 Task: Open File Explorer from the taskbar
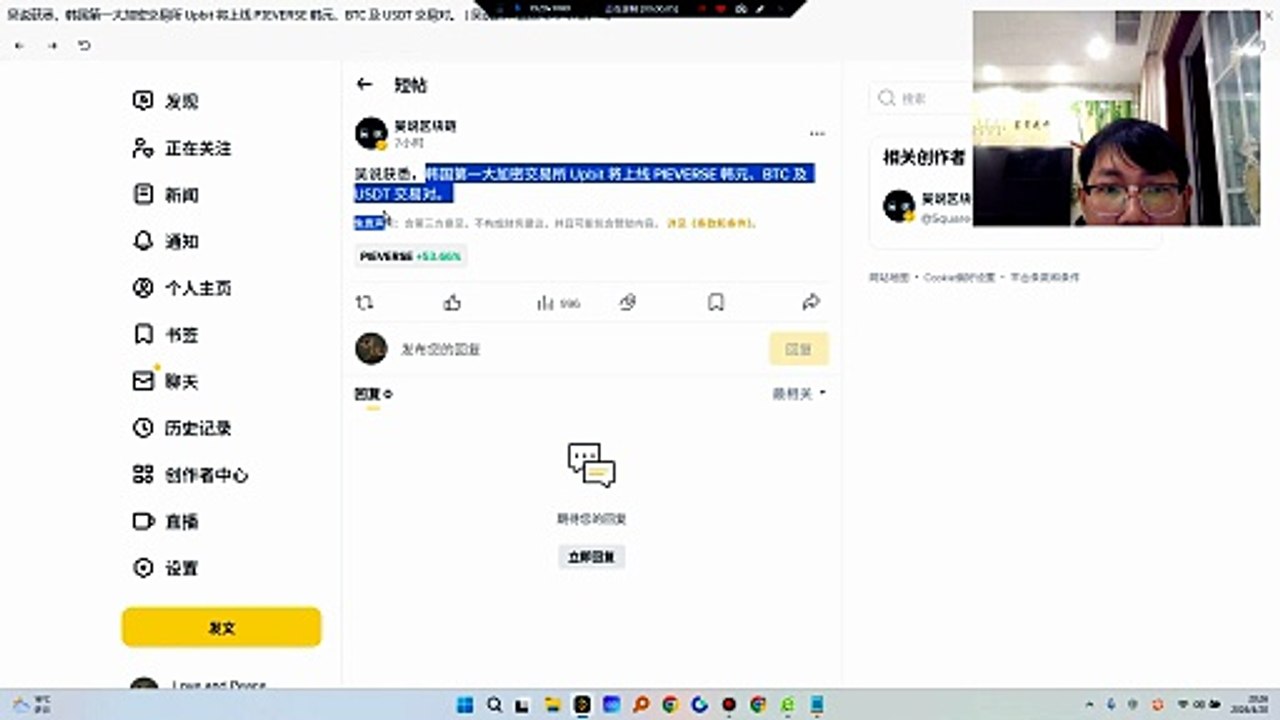[554, 705]
